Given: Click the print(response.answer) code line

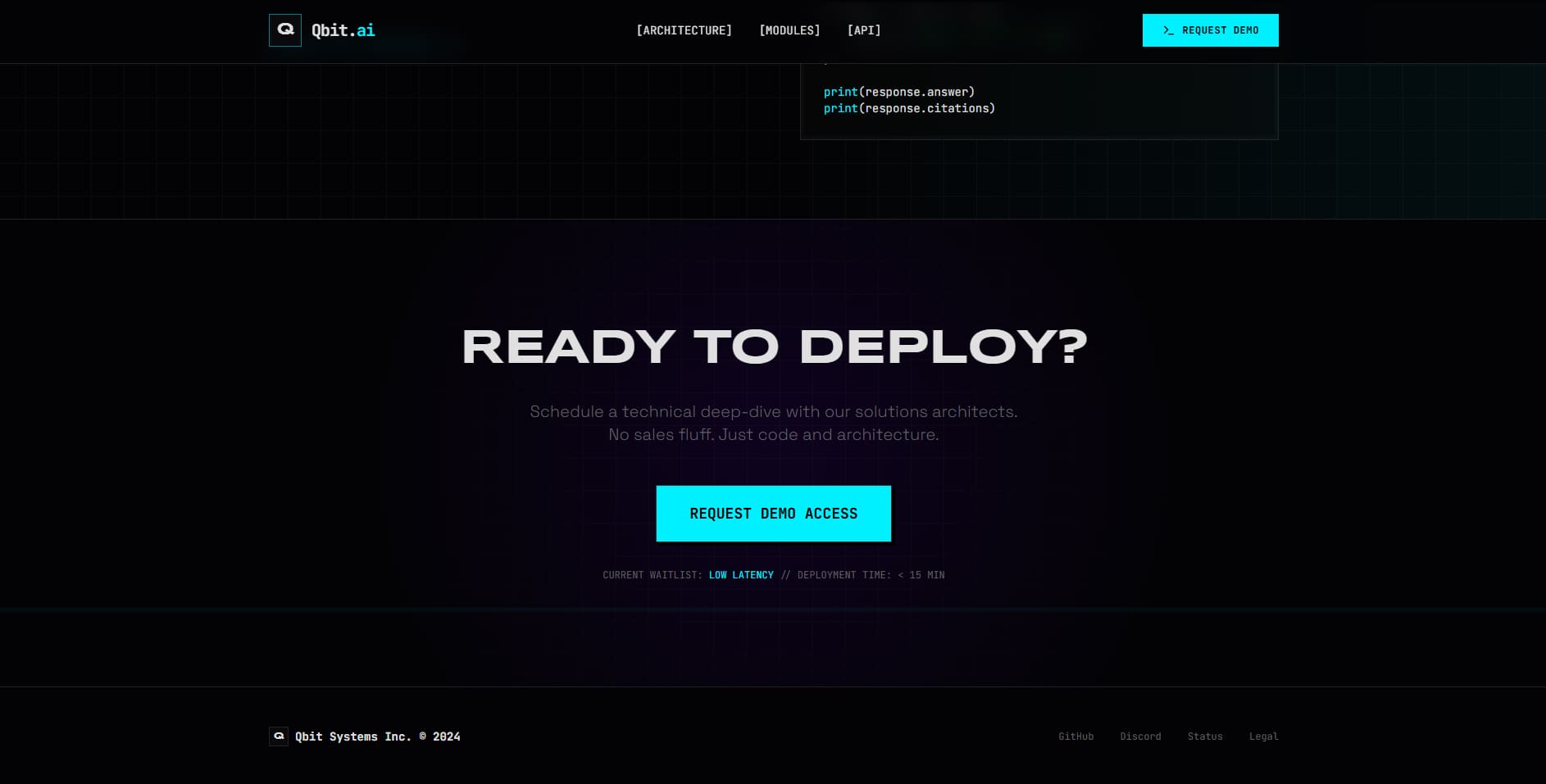Looking at the screenshot, I should click(898, 92).
